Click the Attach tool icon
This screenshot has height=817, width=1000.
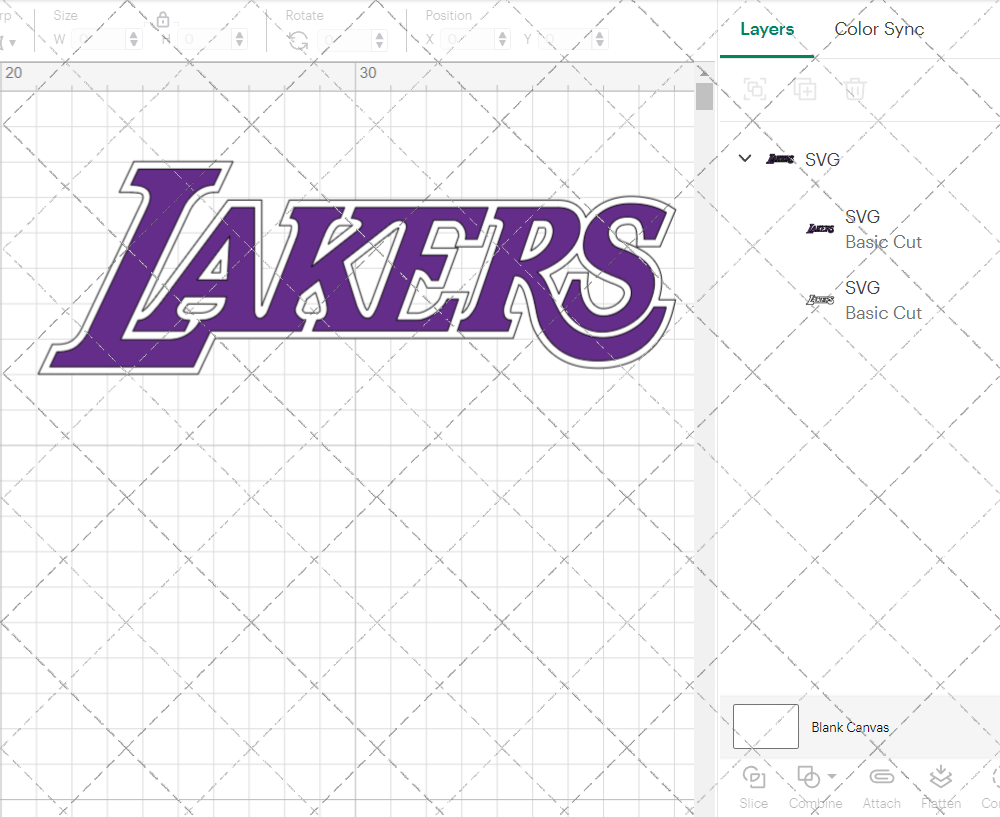(881, 777)
